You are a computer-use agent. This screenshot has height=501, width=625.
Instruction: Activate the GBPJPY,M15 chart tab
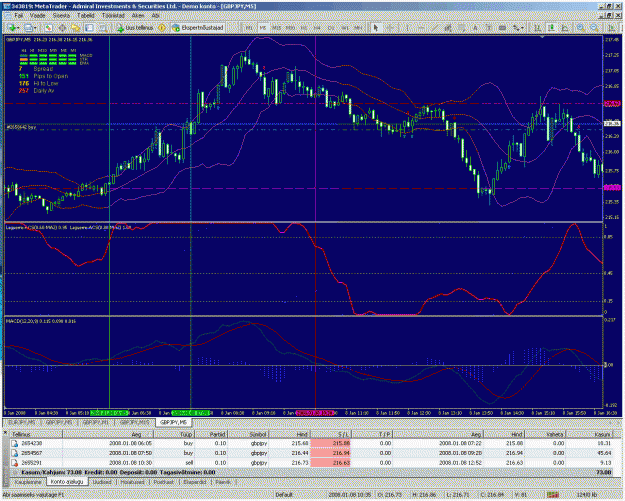pos(134,422)
